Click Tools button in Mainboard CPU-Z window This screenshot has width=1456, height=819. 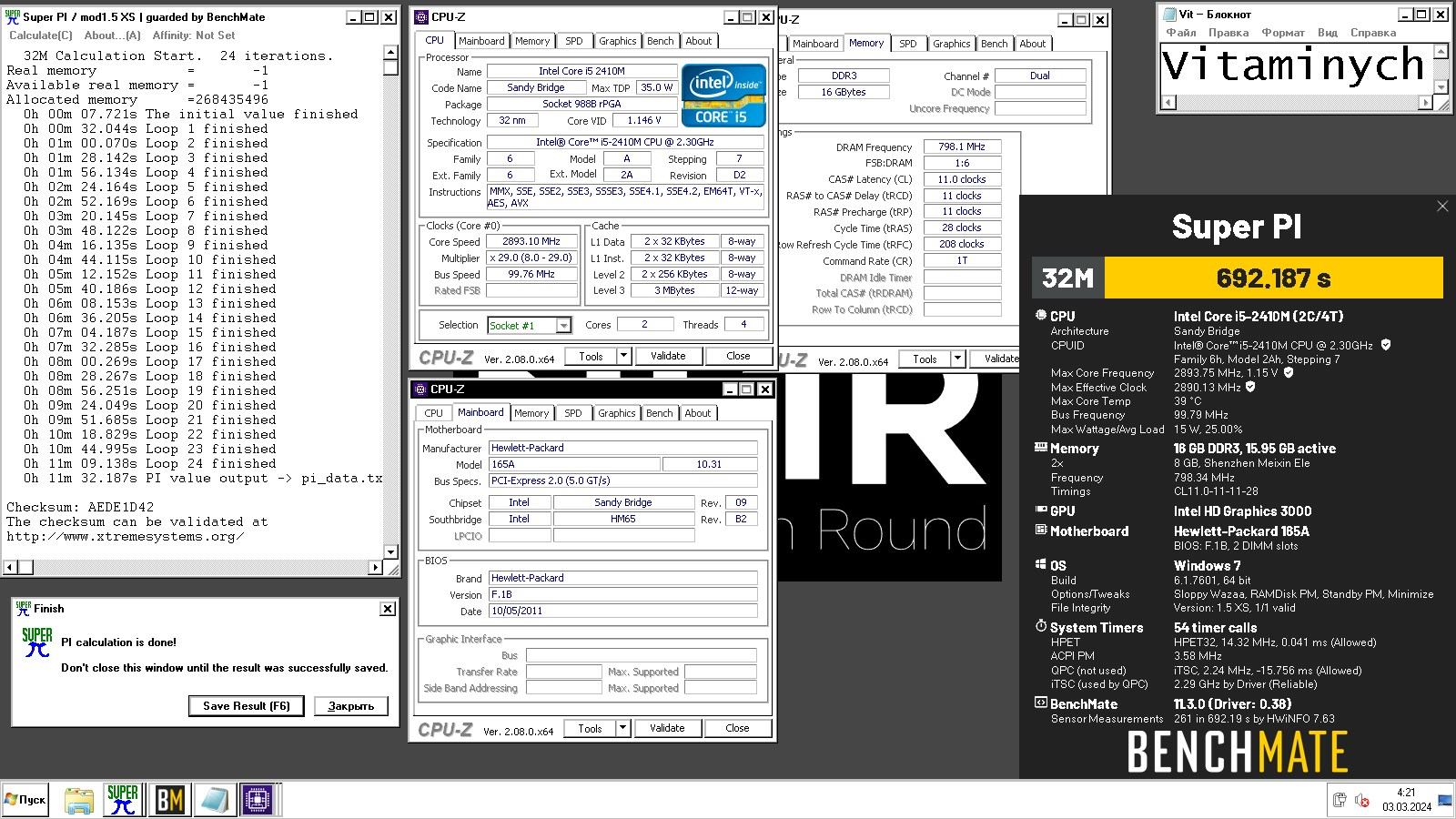tap(590, 728)
